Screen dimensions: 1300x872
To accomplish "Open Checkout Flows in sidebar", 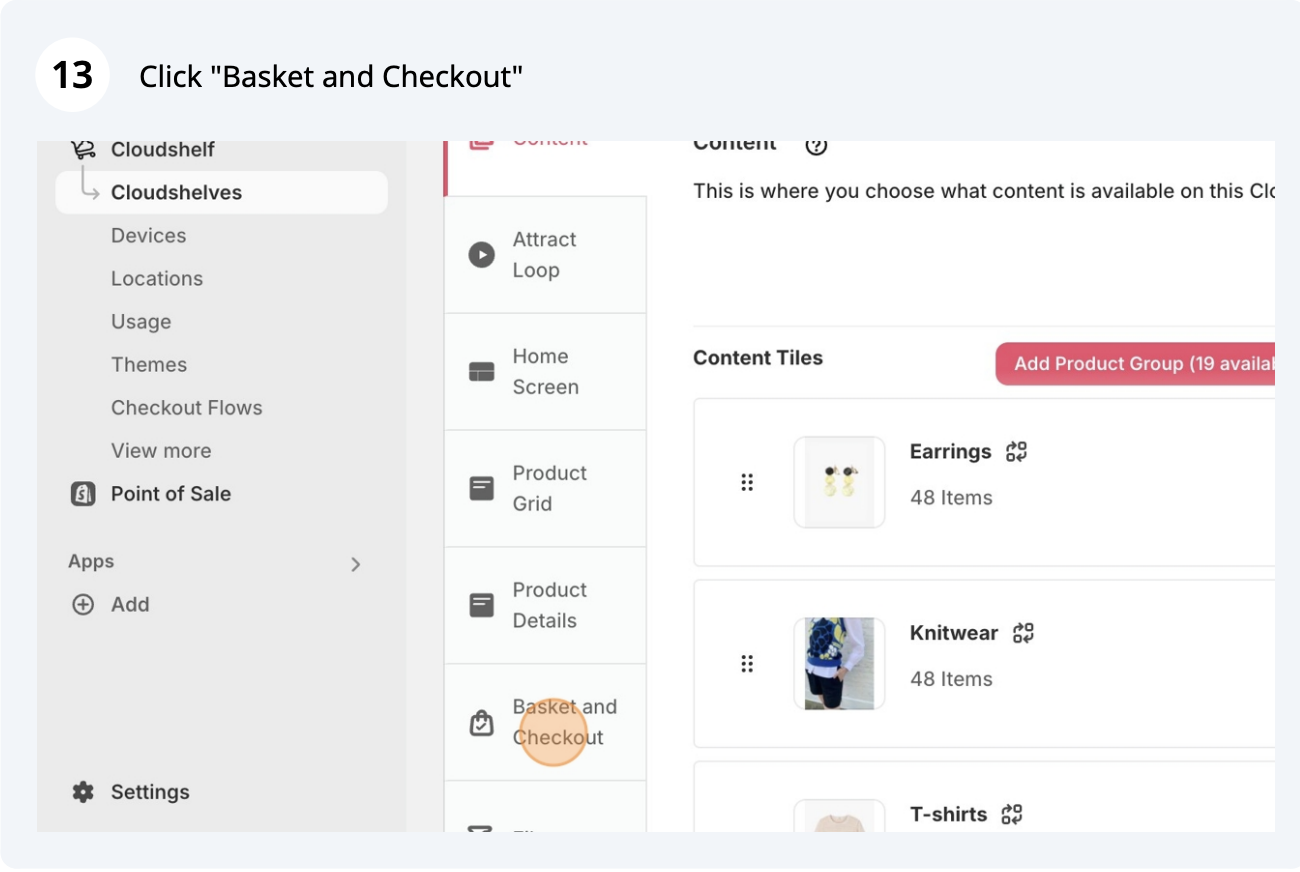I will tap(187, 408).
